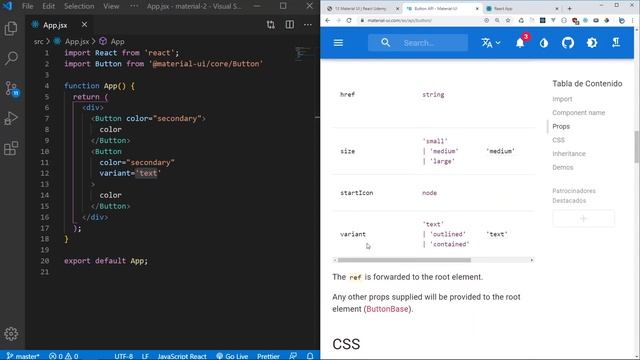Follow the ButtonBase link
The height and width of the screenshot is (360, 640).
(x=387, y=309)
